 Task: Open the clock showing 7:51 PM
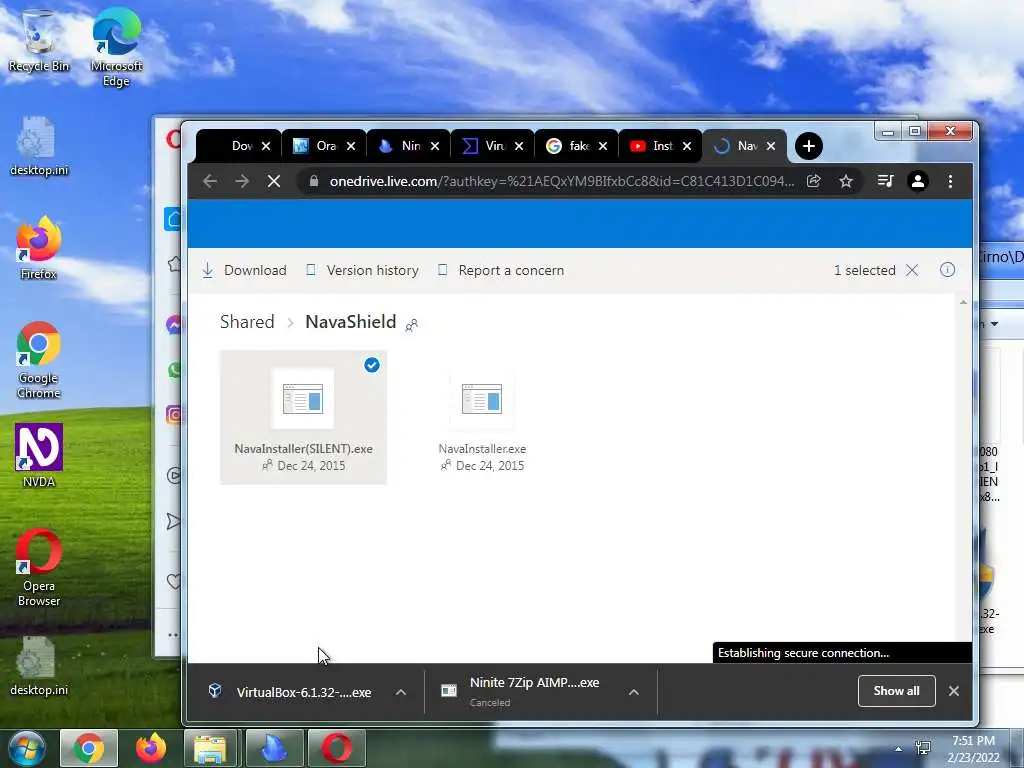[973, 748]
